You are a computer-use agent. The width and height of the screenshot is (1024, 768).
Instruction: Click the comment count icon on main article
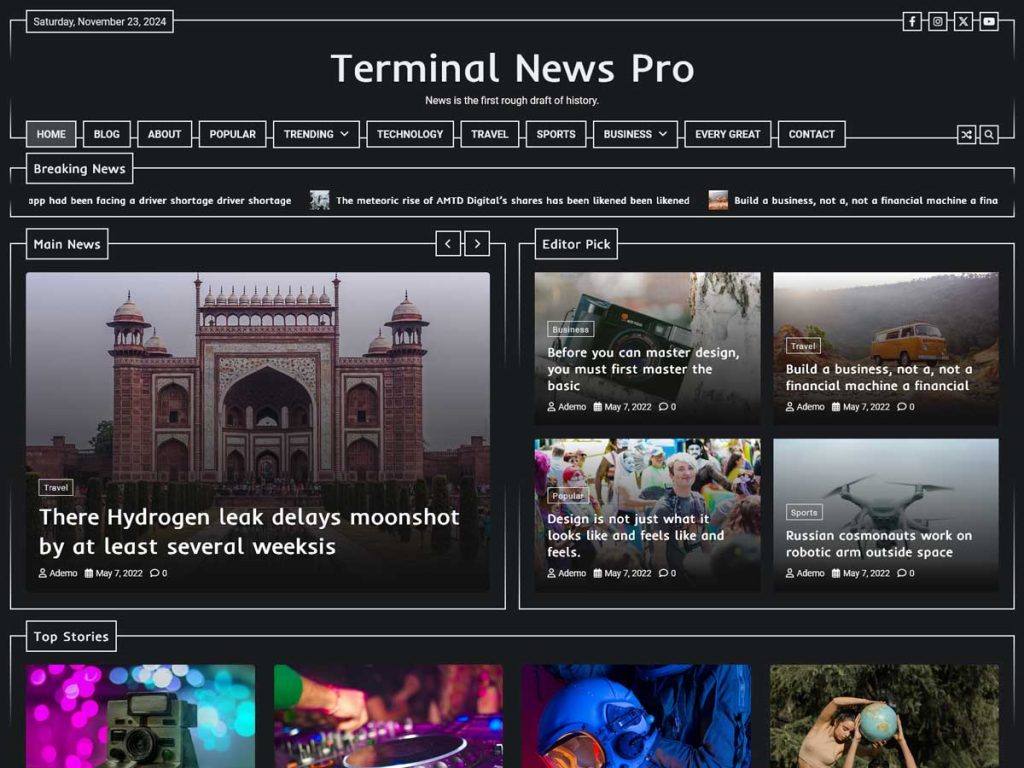(155, 573)
